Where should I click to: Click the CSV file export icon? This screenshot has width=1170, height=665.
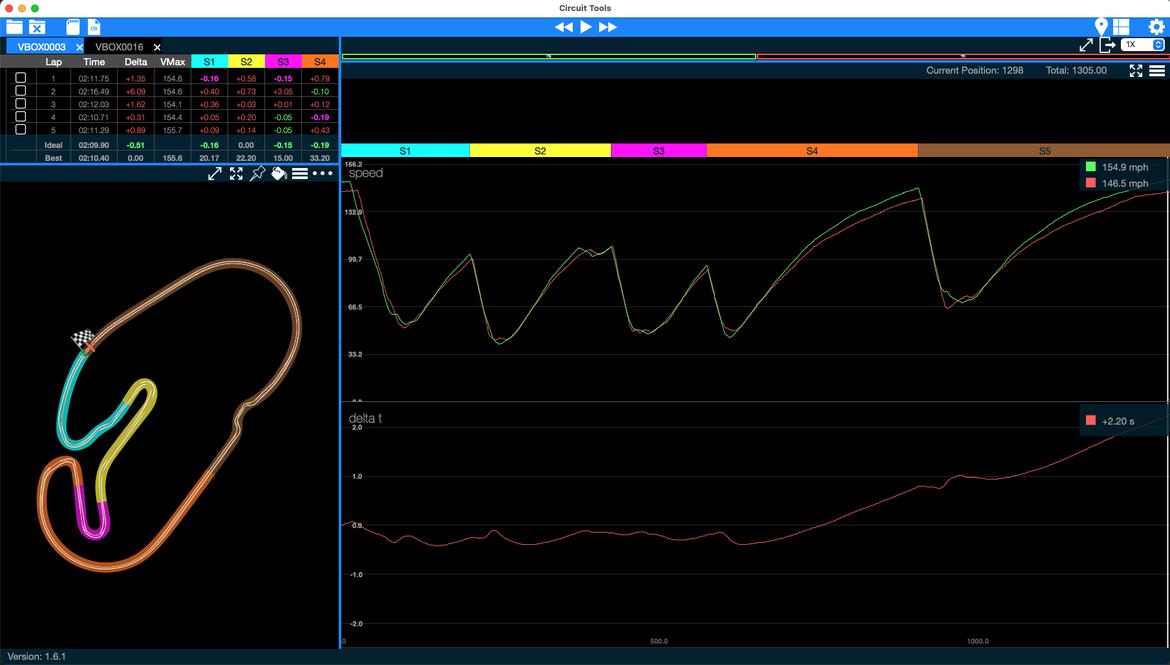[x=94, y=27]
